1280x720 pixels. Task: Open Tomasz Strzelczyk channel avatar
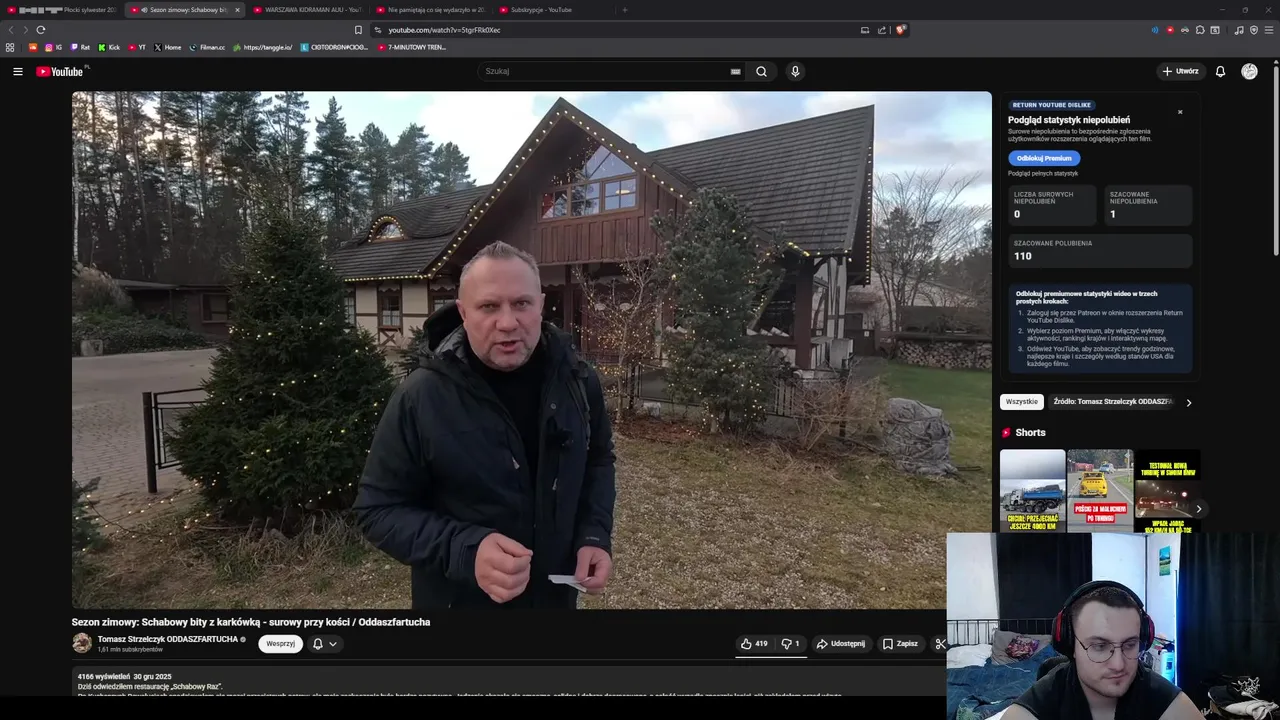(x=82, y=643)
